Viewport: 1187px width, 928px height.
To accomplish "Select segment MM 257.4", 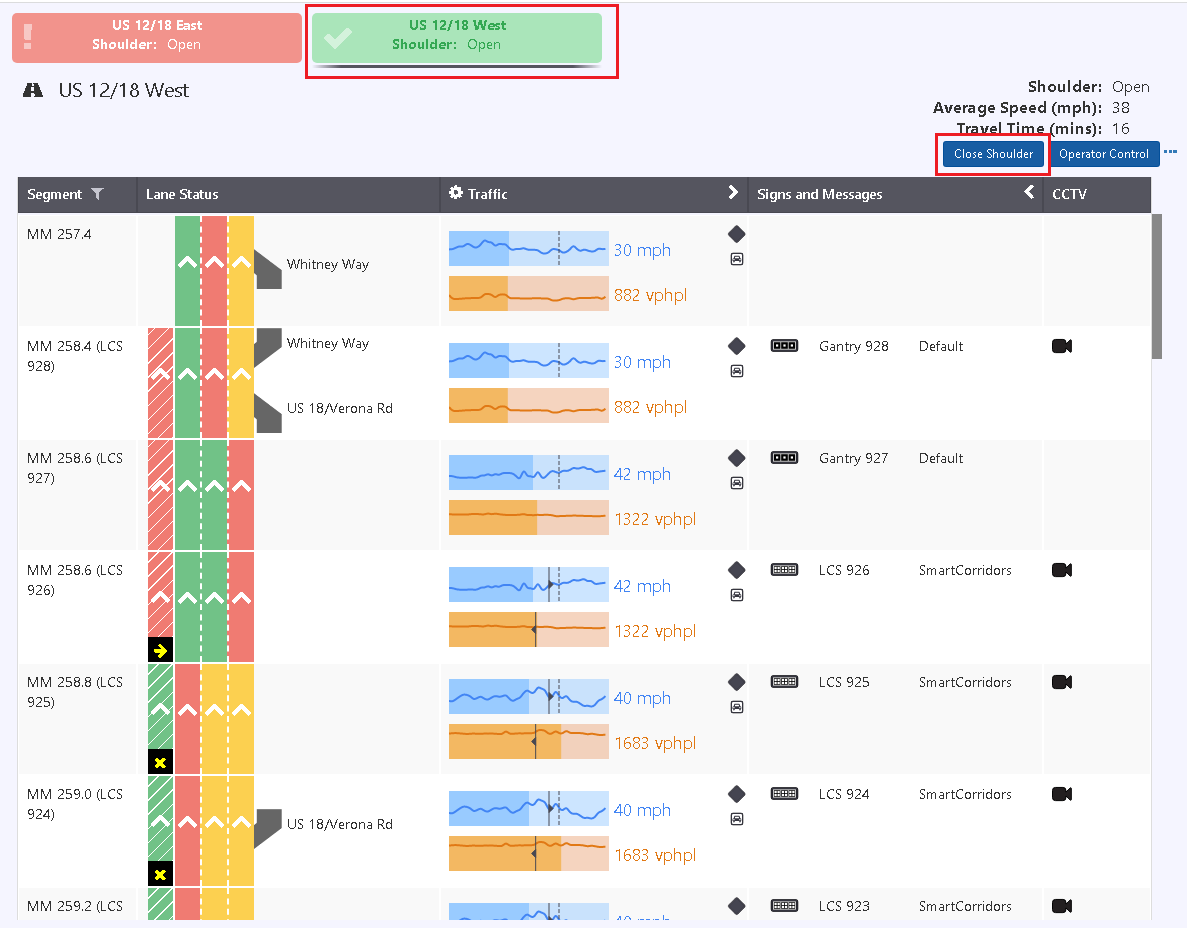I will tap(59, 235).
